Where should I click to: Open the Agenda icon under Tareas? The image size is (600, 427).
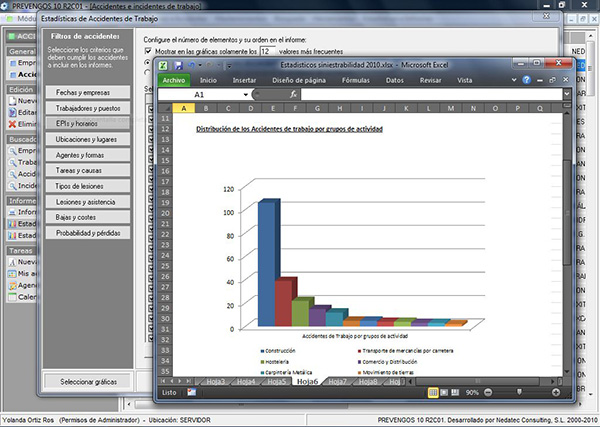coord(12,285)
